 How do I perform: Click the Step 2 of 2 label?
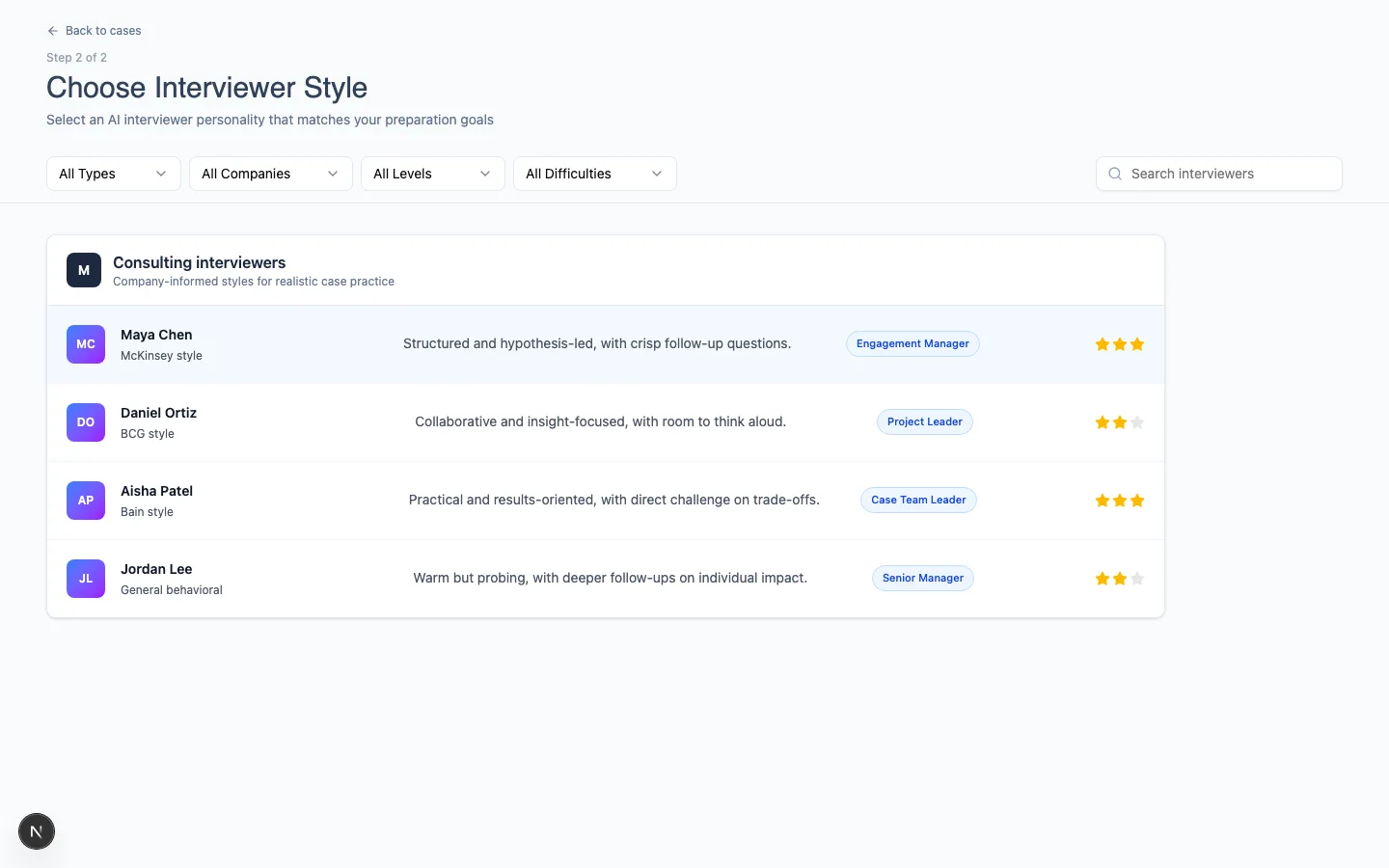[x=76, y=58]
